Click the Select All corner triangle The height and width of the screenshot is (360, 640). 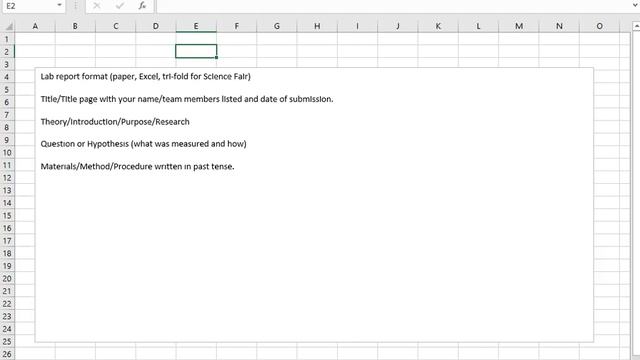(x=9, y=27)
